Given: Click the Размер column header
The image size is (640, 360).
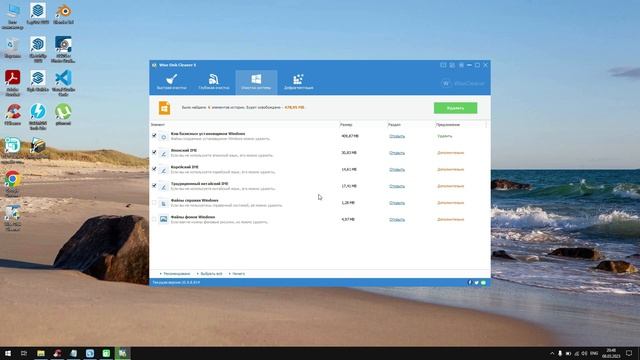Looking at the screenshot, I should click(346, 124).
